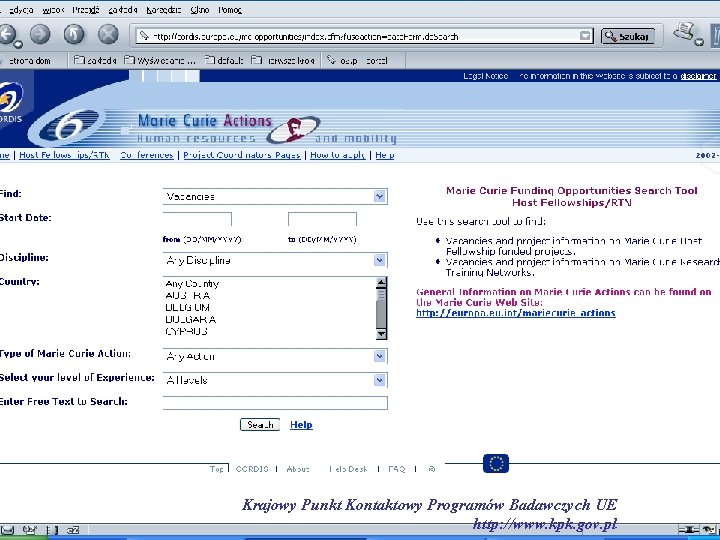Click country list scroll up arrow
This screenshot has height=540, width=720.
pyautogui.click(x=381, y=282)
